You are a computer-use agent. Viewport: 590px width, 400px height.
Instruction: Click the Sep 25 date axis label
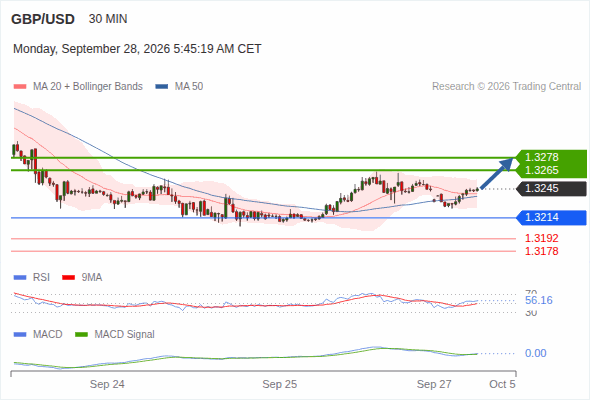(x=280, y=385)
